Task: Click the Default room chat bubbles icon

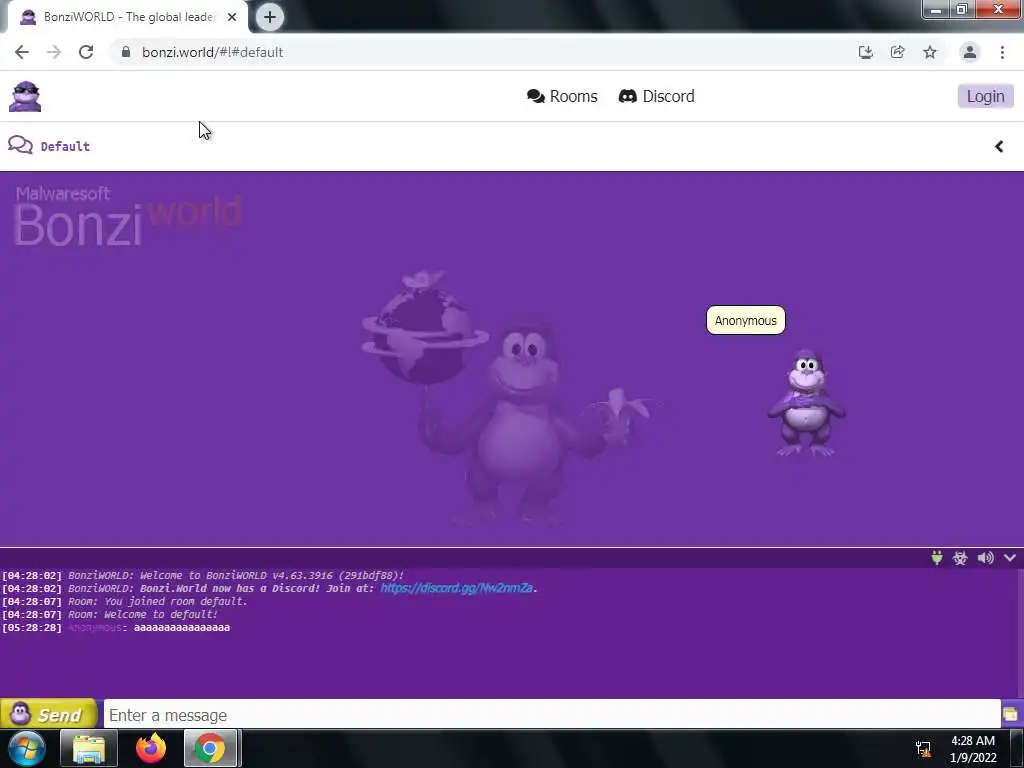Action: [20, 145]
